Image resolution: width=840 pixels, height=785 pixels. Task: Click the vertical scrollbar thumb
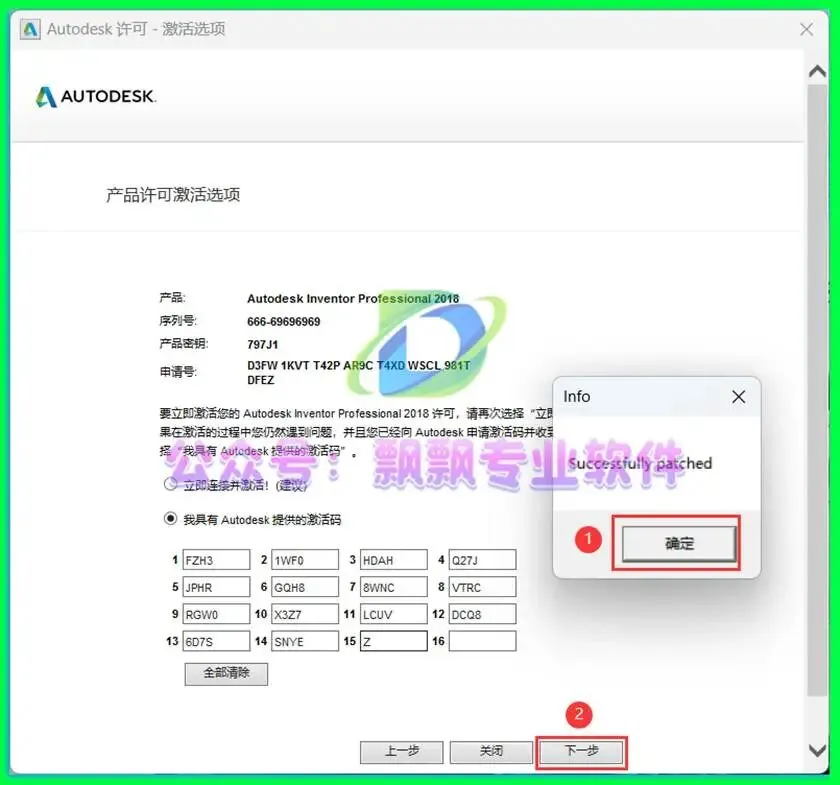point(817,390)
